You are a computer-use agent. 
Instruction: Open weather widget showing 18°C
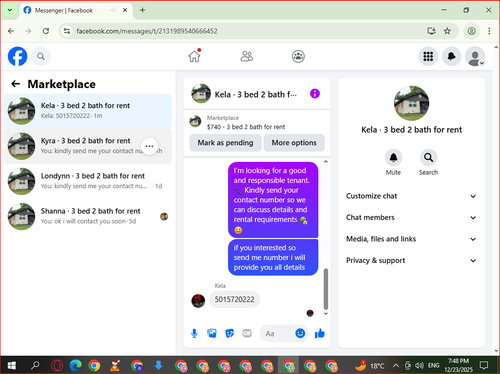pyautogui.click(x=369, y=366)
